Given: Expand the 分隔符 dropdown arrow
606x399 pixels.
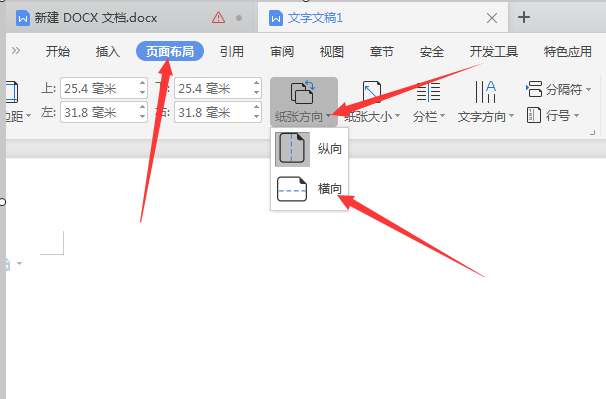Looking at the screenshot, I should 588,89.
